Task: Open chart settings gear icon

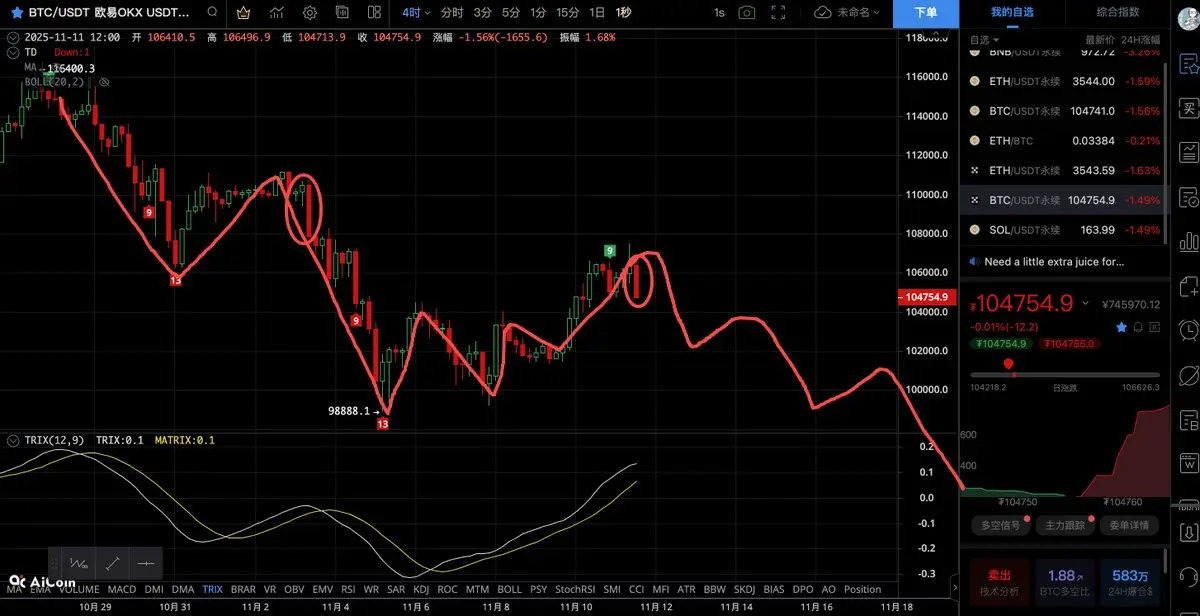Action: point(310,13)
